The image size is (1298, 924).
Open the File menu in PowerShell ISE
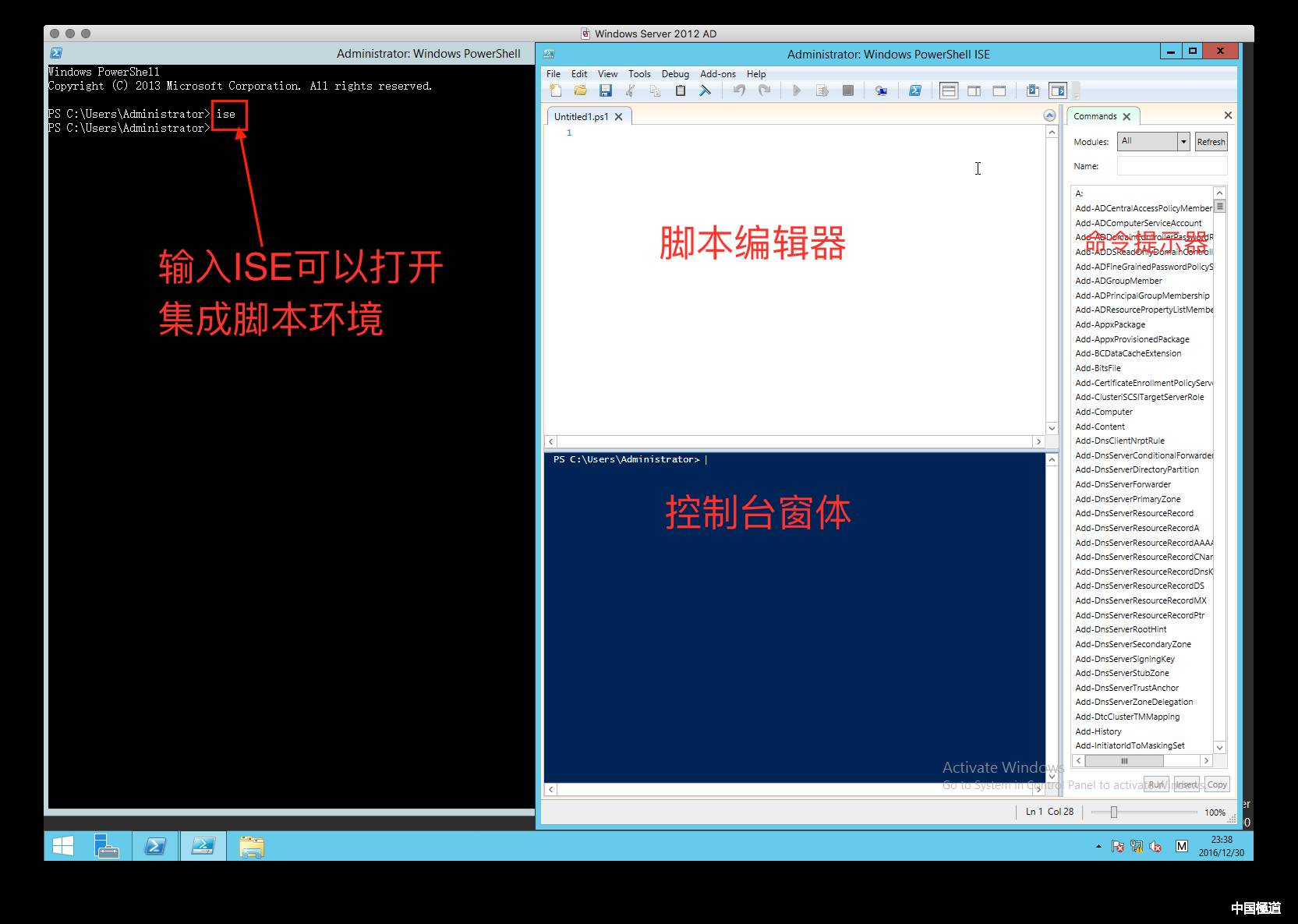(x=554, y=74)
